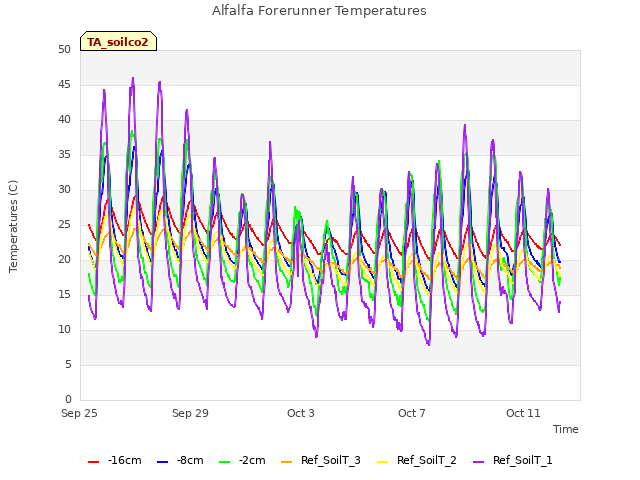640x480 pixels.
Task: Click the Oct 3 x-axis label
Action: 301,413
